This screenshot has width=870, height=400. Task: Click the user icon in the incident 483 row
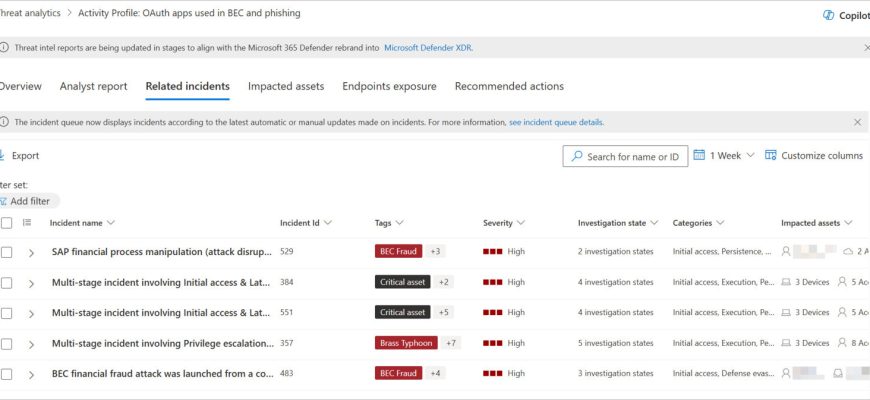pos(786,373)
